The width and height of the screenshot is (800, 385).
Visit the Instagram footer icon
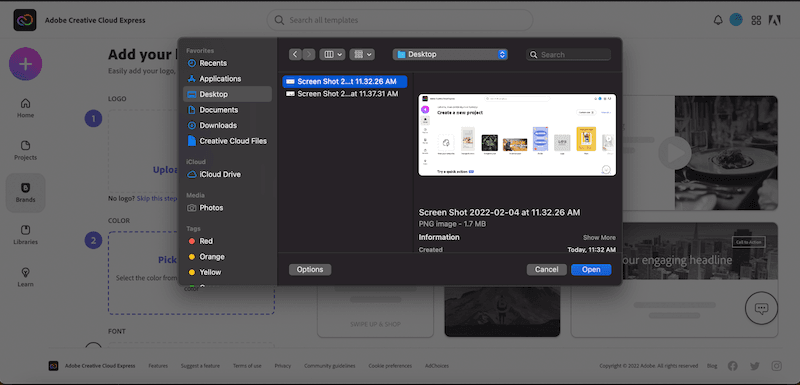(x=777, y=366)
